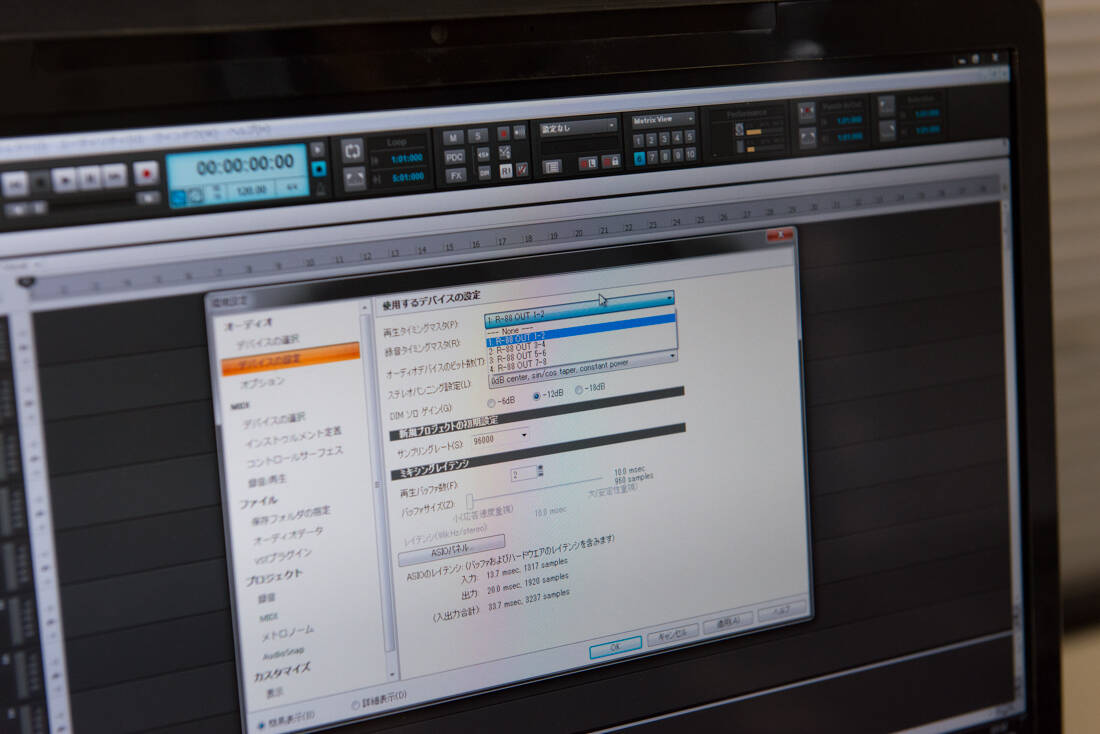
Task: Select オーディオデータ in the sidebar
Action: pyautogui.click(x=288, y=535)
